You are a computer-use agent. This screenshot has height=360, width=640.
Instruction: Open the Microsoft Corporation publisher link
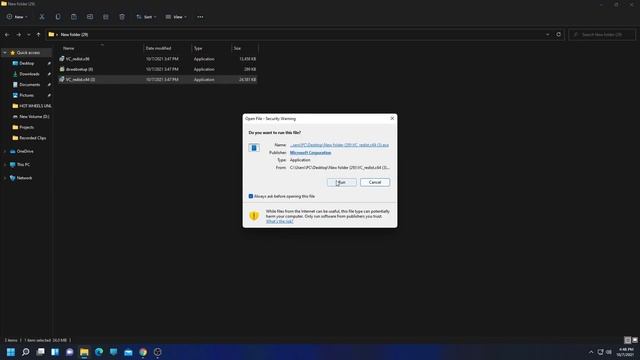[x=310, y=153]
